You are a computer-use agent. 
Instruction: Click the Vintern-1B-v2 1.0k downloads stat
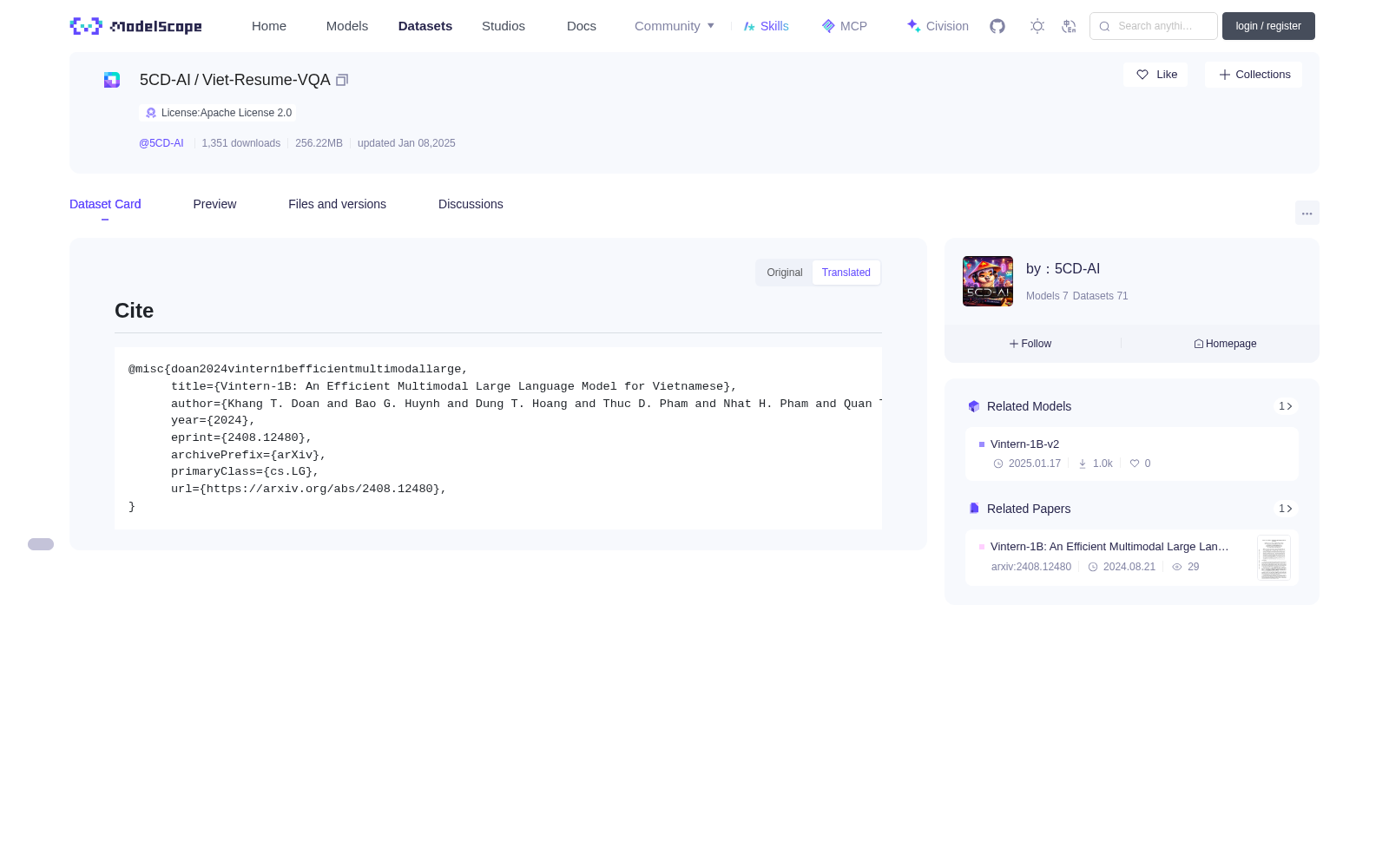tap(1096, 464)
